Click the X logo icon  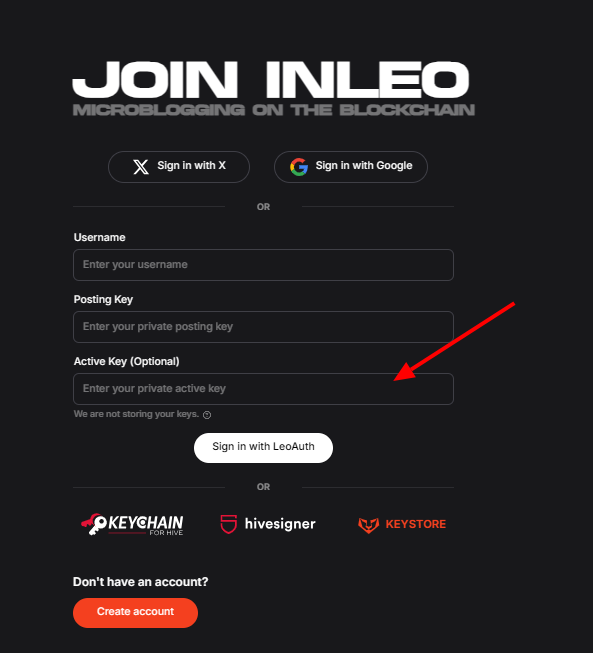[141, 167]
